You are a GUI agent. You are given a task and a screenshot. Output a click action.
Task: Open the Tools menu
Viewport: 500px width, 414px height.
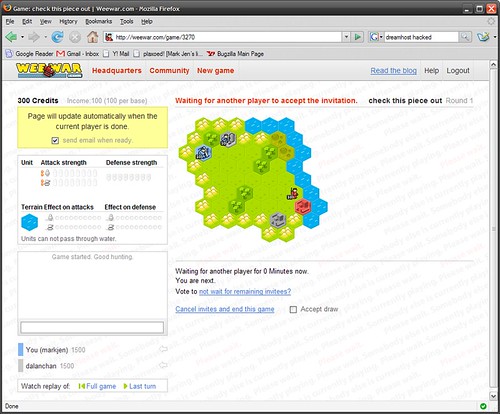[x=127, y=21]
